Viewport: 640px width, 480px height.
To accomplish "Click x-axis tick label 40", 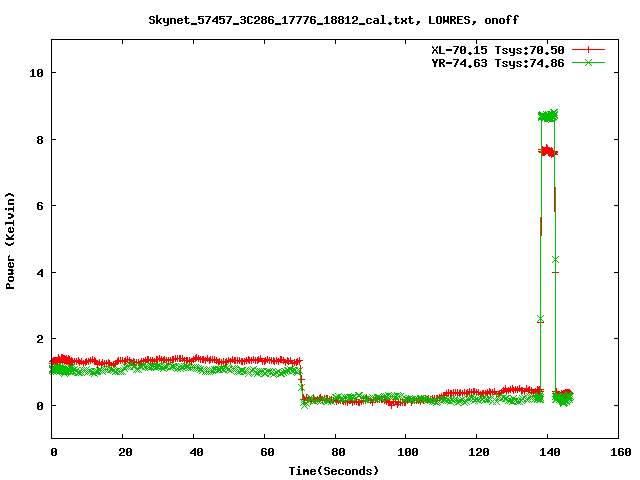I will tap(196, 452).
